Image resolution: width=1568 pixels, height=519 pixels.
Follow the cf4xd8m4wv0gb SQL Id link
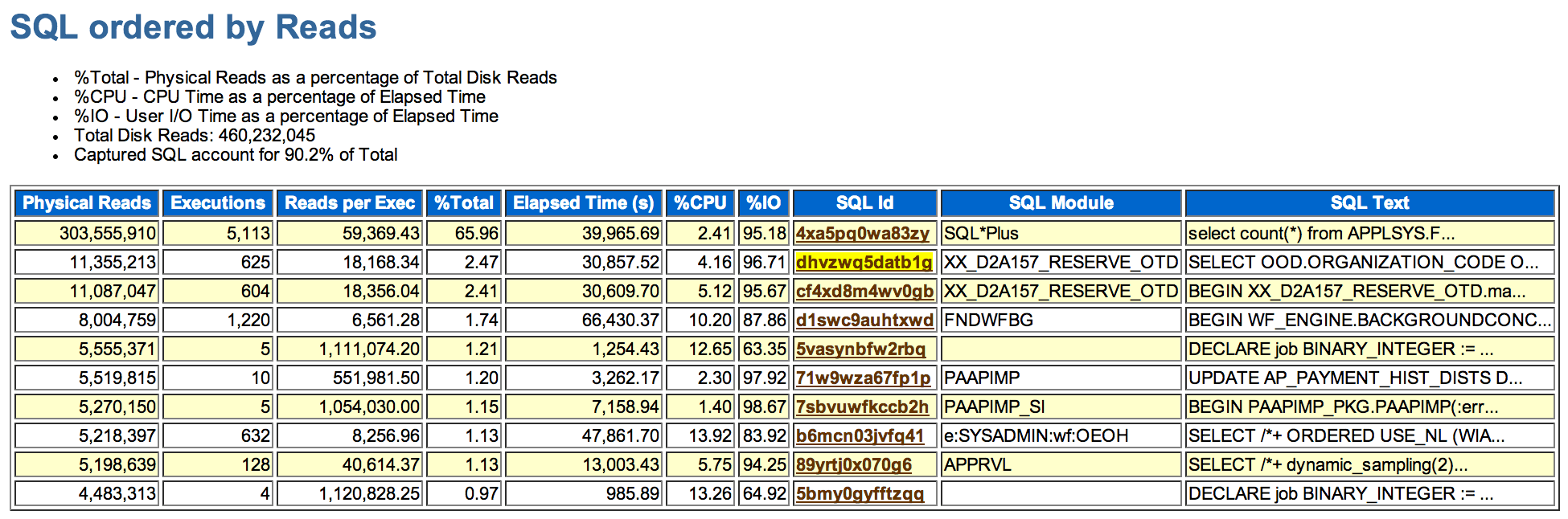pos(864,292)
